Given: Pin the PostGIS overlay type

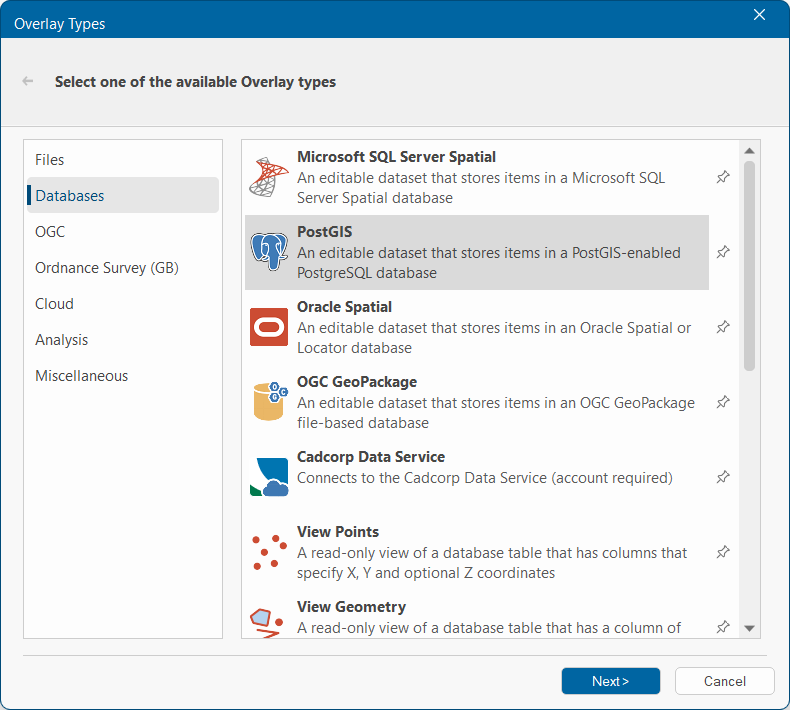Looking at the screenshot, I should [x=723, y=252].
